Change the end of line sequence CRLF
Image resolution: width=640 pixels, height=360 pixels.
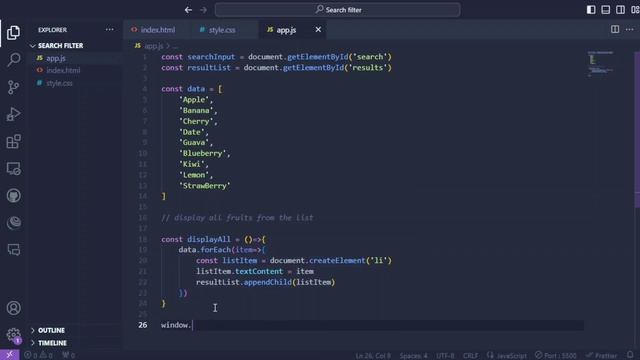pos(470,356)
